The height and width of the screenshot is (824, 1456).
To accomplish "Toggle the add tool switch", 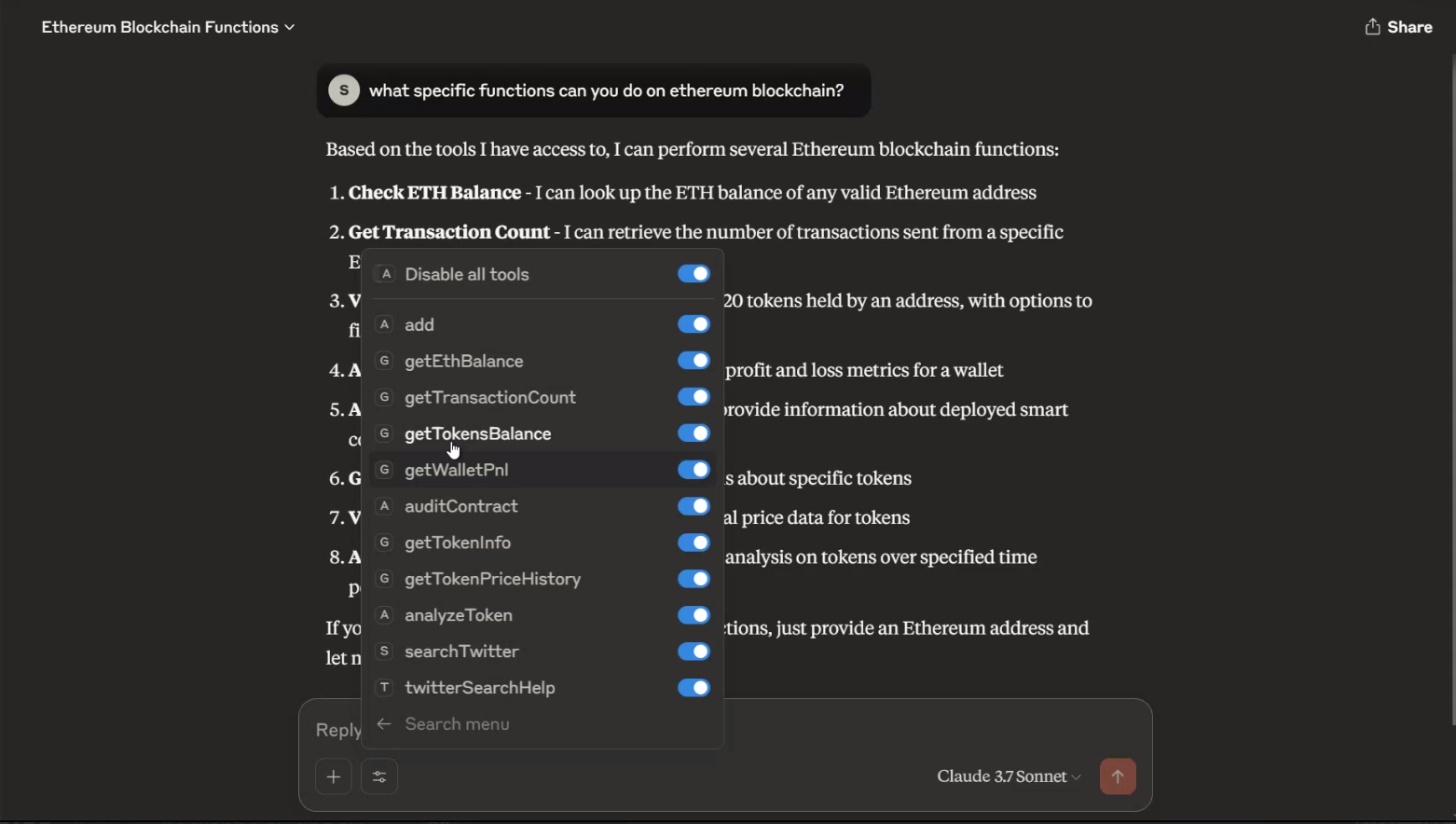I will tap(694, 324).
